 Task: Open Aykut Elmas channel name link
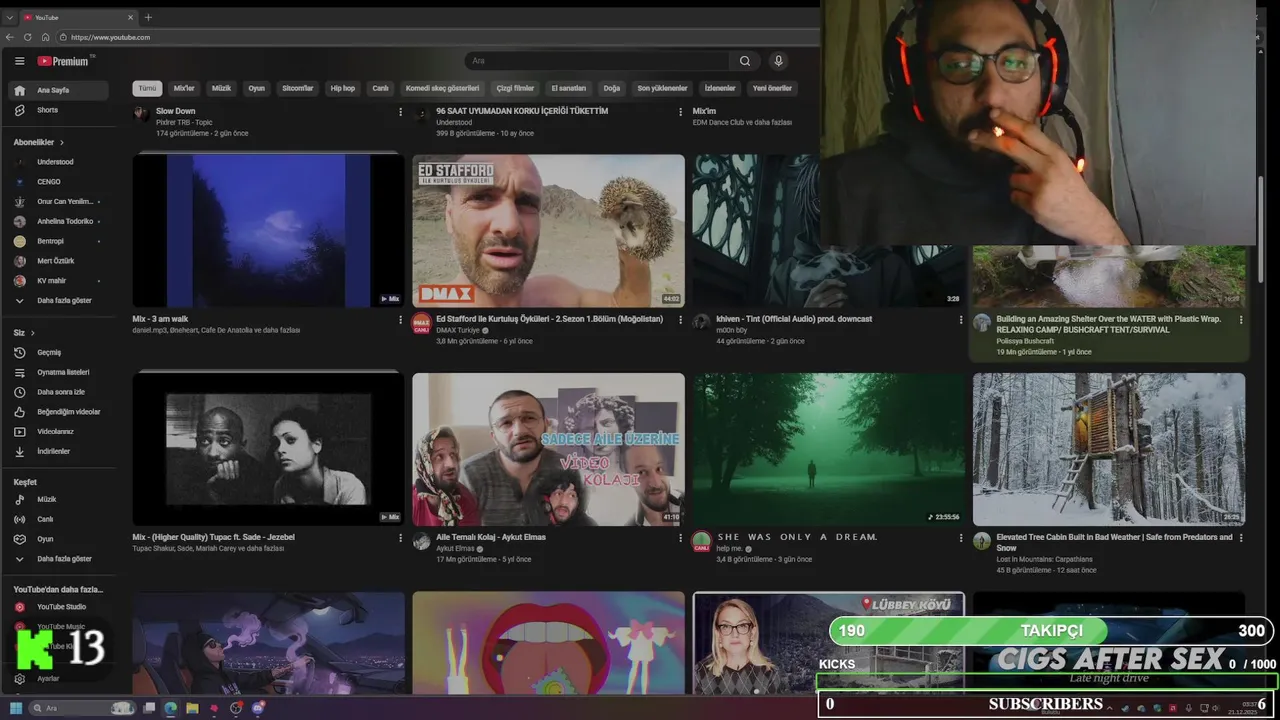[455, 548]
